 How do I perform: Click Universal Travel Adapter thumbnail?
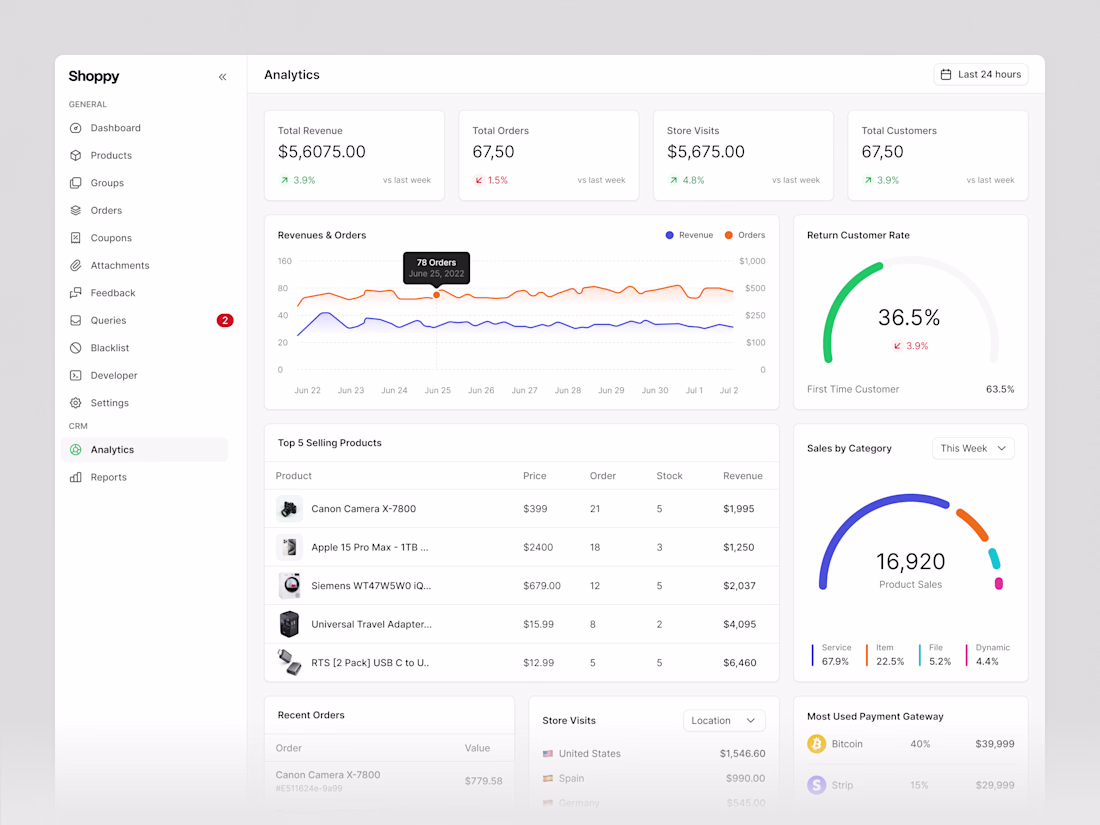tap(289, 624)
